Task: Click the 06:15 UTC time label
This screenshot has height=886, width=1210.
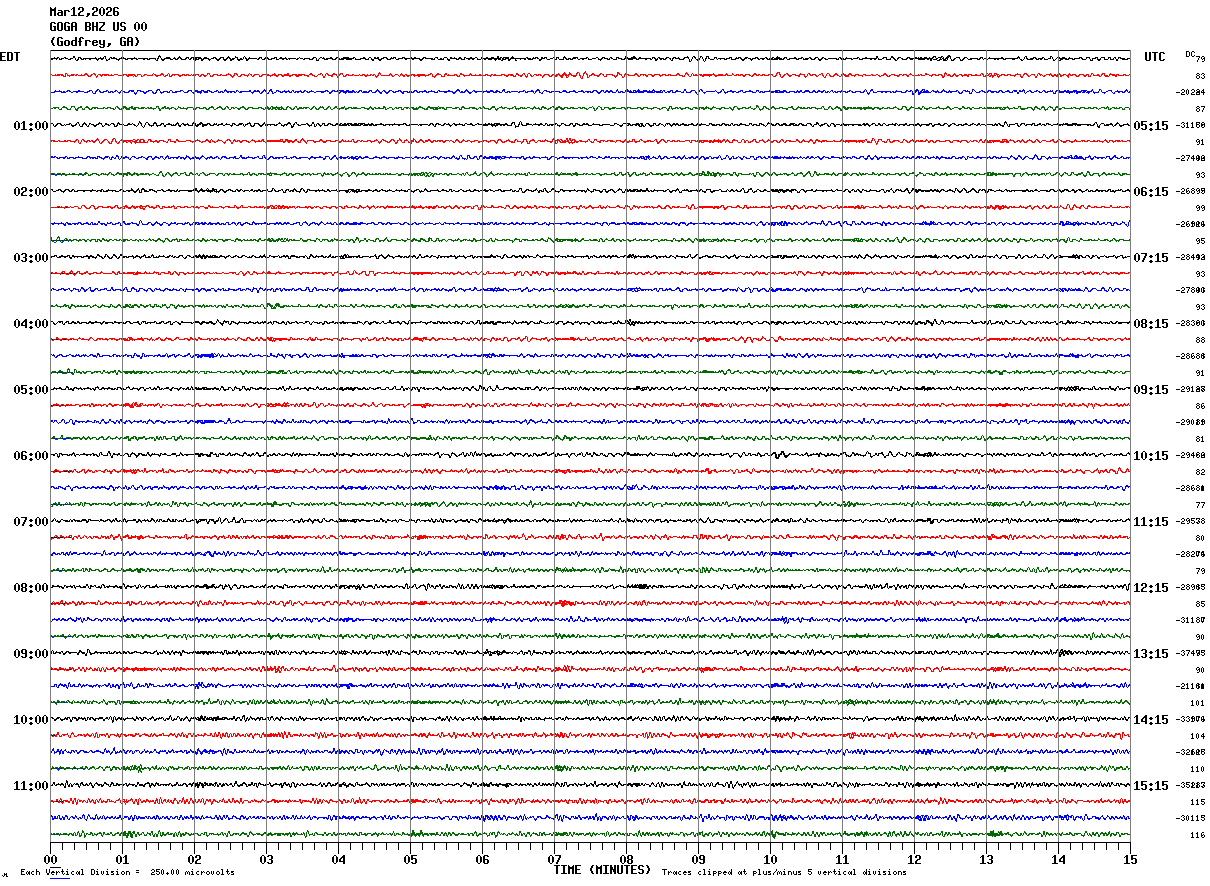Action: [1151, 192]
